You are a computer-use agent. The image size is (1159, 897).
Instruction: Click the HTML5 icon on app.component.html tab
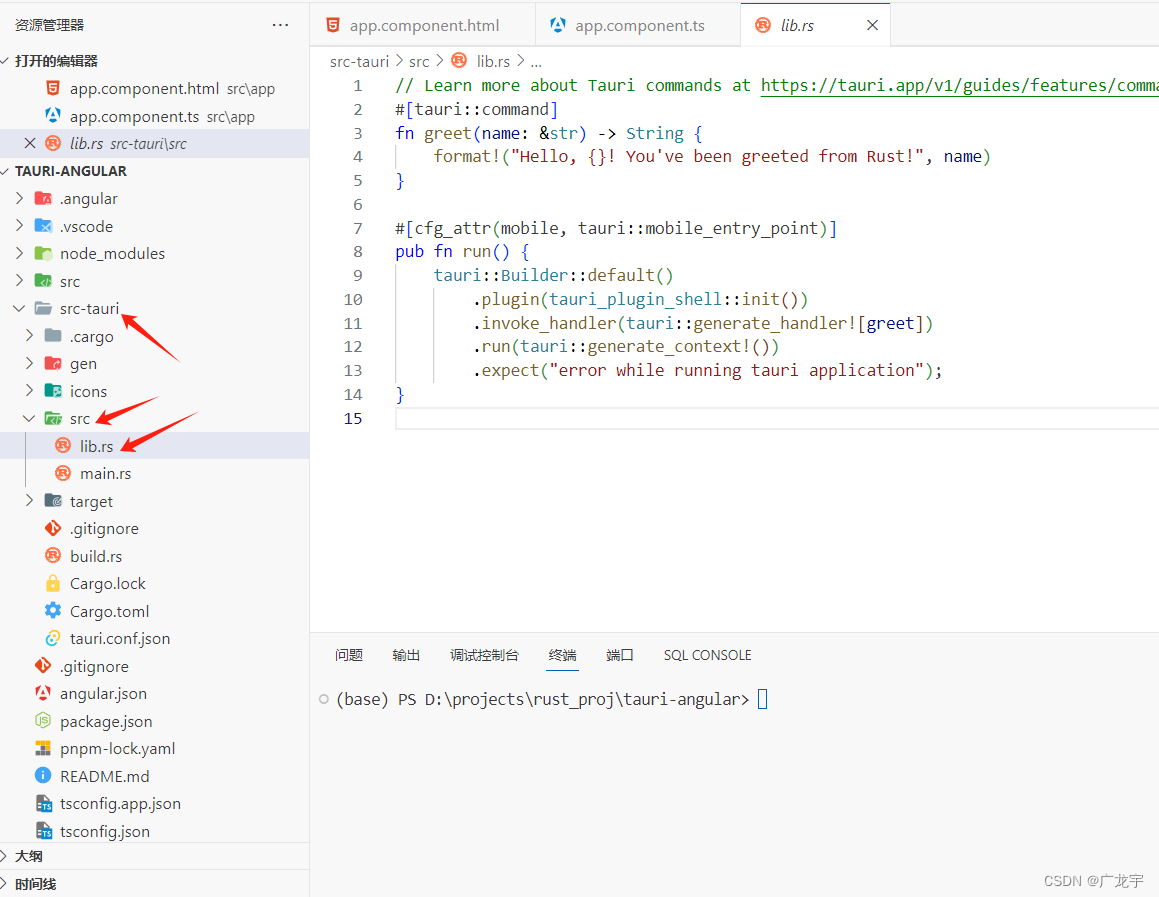pyautogui.click(x=331, y=25)
